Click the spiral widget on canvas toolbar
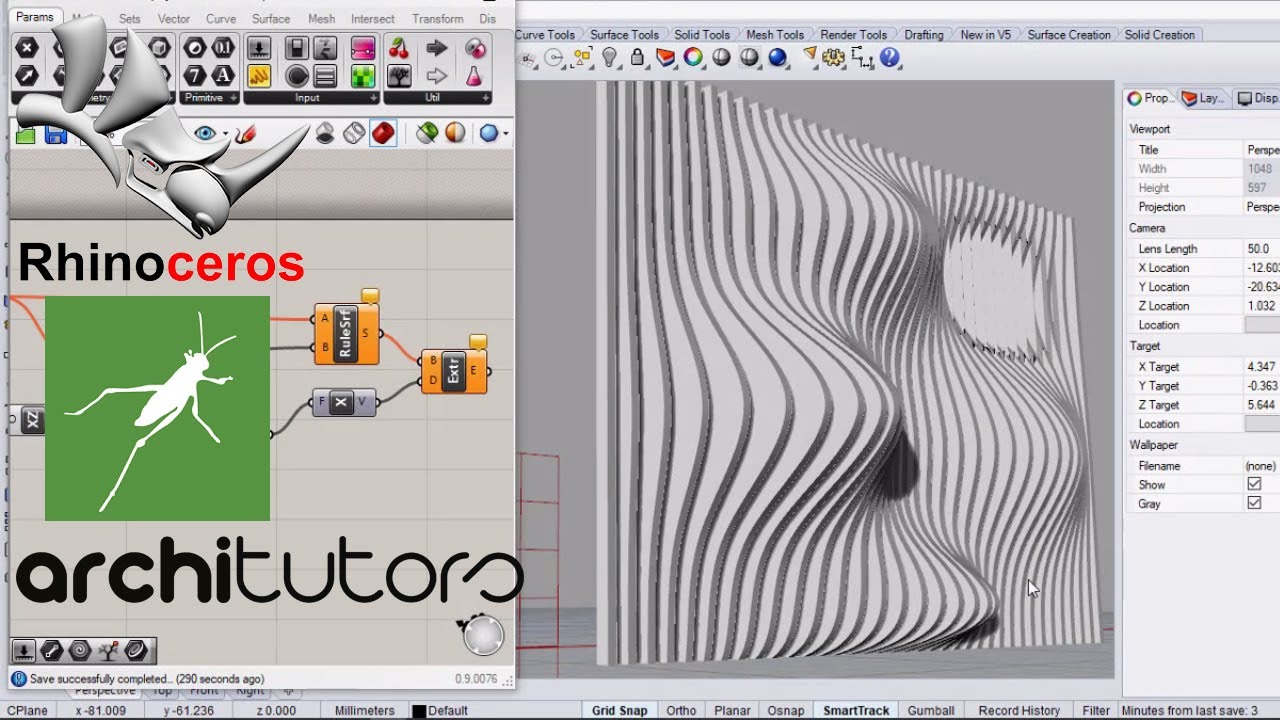1280x720 pixels. tap(80, 651)
